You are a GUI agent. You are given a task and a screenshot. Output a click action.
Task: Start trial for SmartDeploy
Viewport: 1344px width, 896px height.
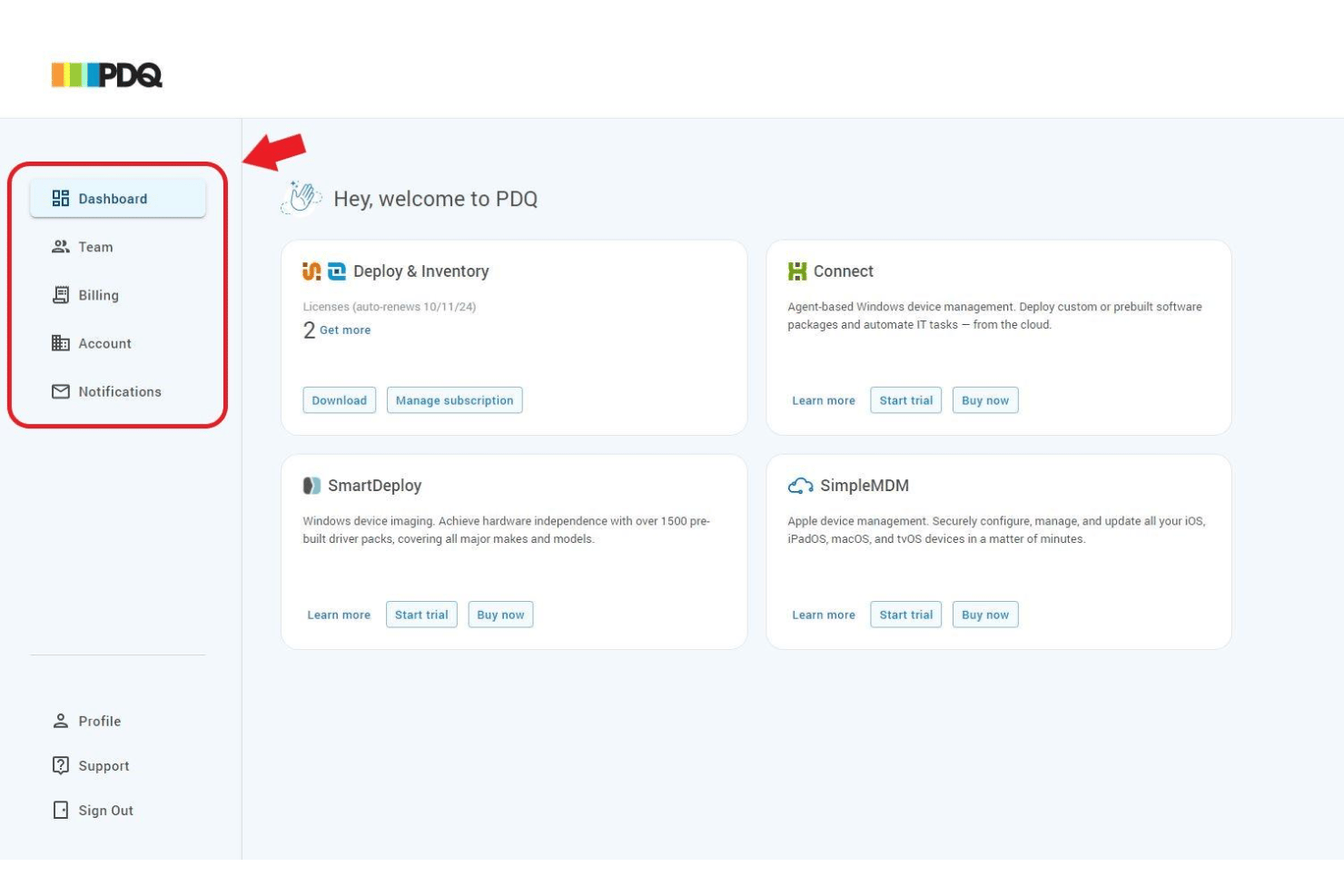point(421,615)
